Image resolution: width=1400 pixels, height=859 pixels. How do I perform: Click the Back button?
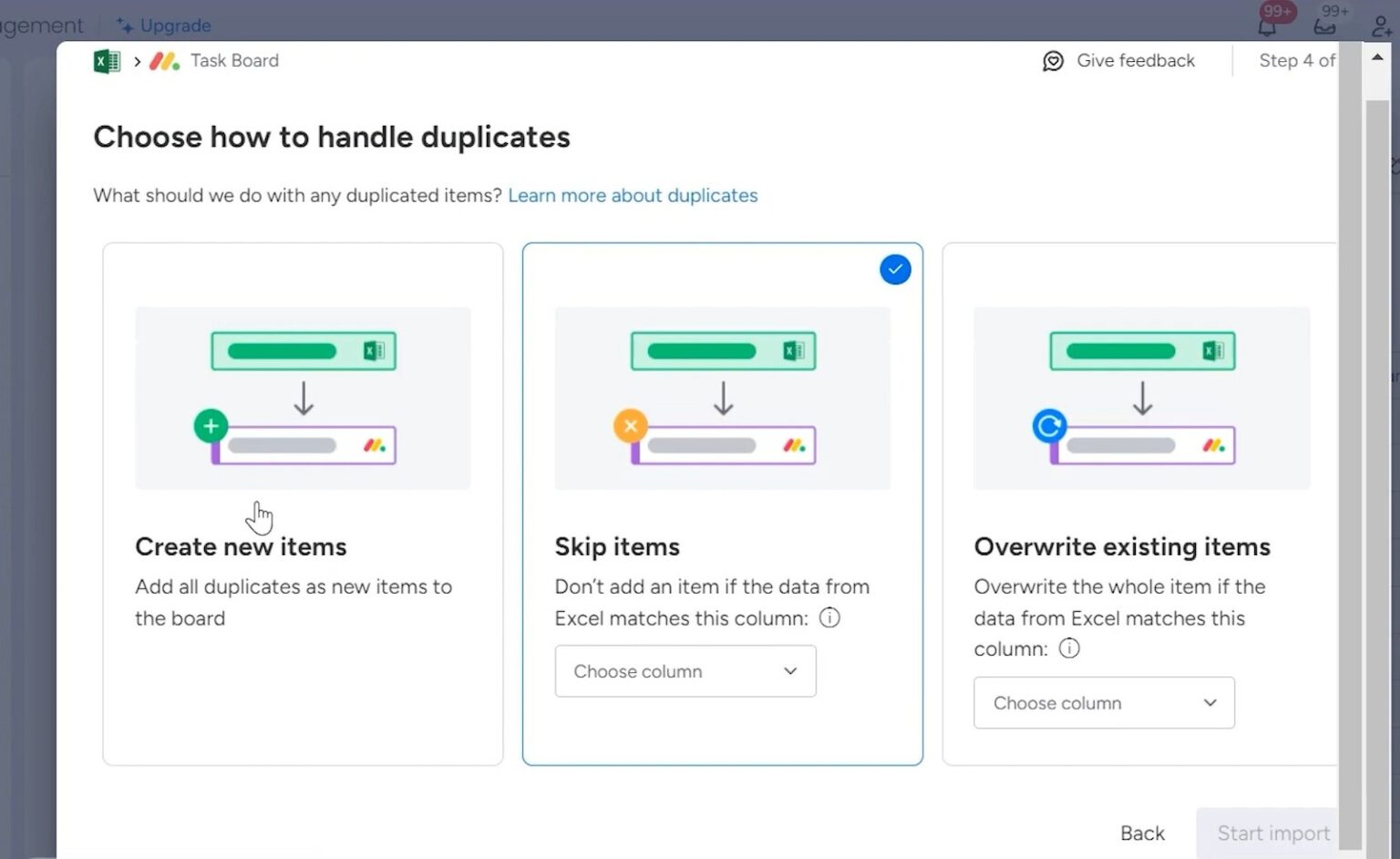click(x=1142, y=833)
